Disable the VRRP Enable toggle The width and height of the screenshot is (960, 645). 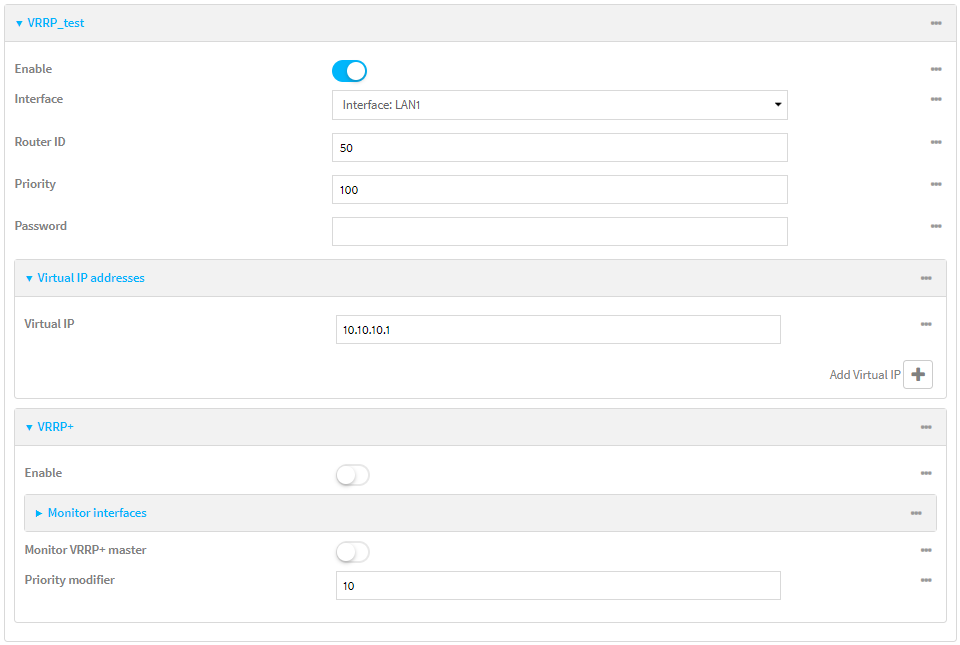pos(349,70)
